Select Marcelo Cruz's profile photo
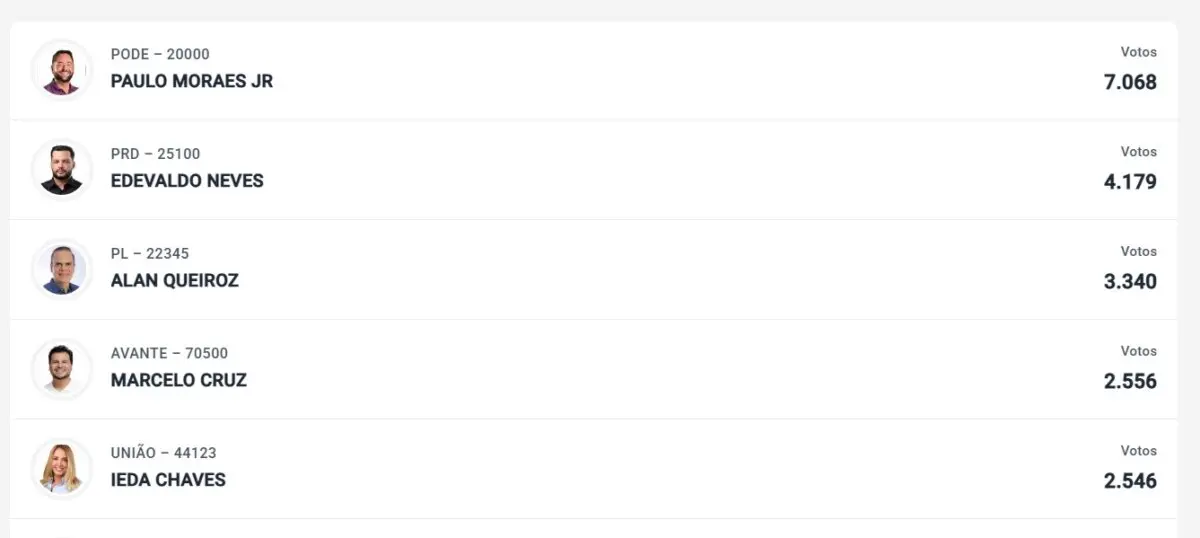The width and height of the screenshot is (1200, 538). 61,369
